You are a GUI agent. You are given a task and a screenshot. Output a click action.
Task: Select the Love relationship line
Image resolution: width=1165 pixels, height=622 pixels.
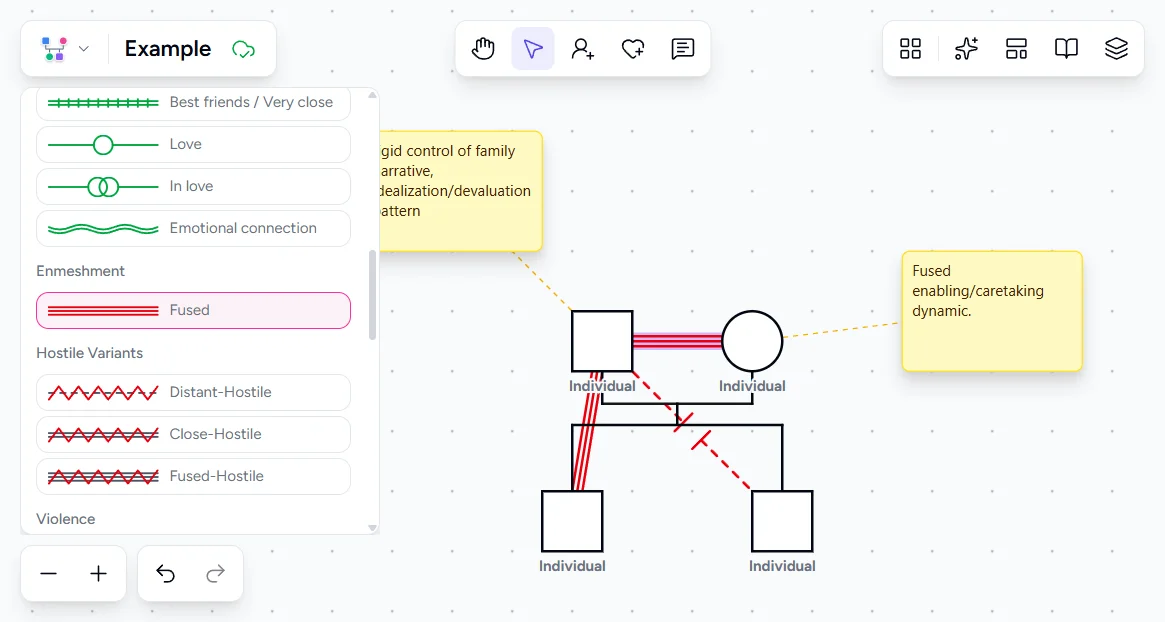point(193,144)
